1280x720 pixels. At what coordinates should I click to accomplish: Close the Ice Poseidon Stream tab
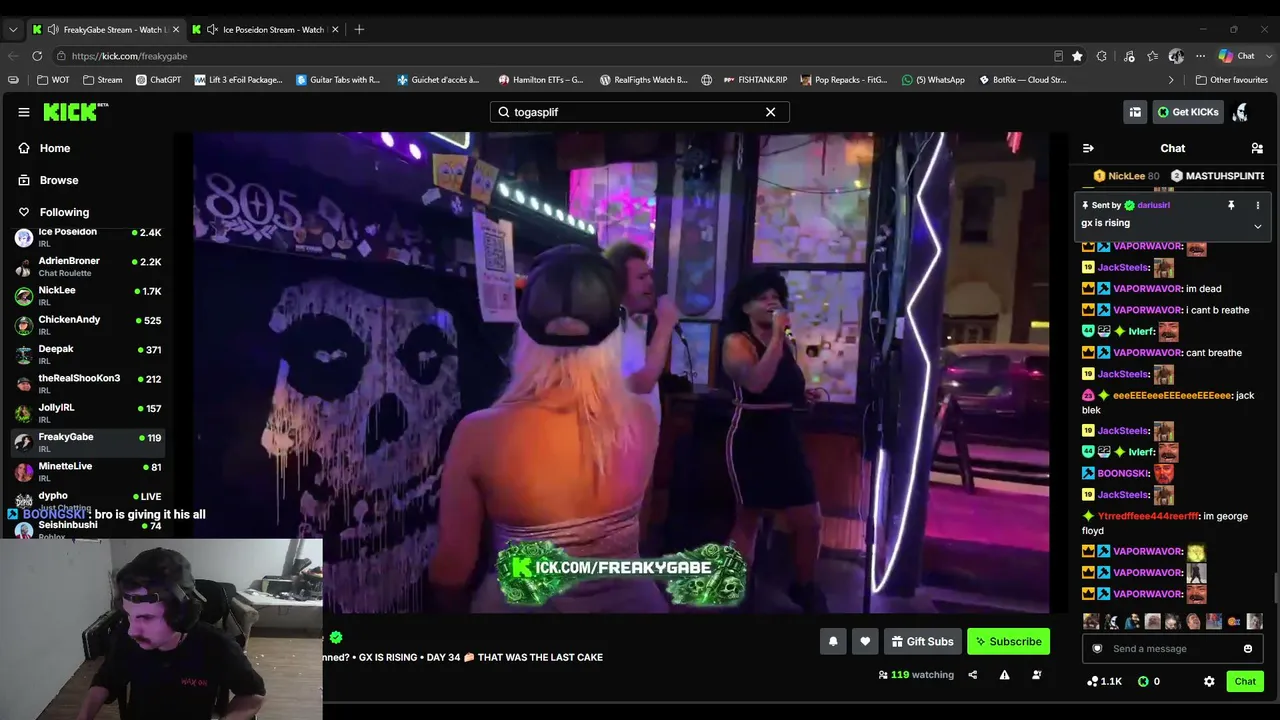335,29
